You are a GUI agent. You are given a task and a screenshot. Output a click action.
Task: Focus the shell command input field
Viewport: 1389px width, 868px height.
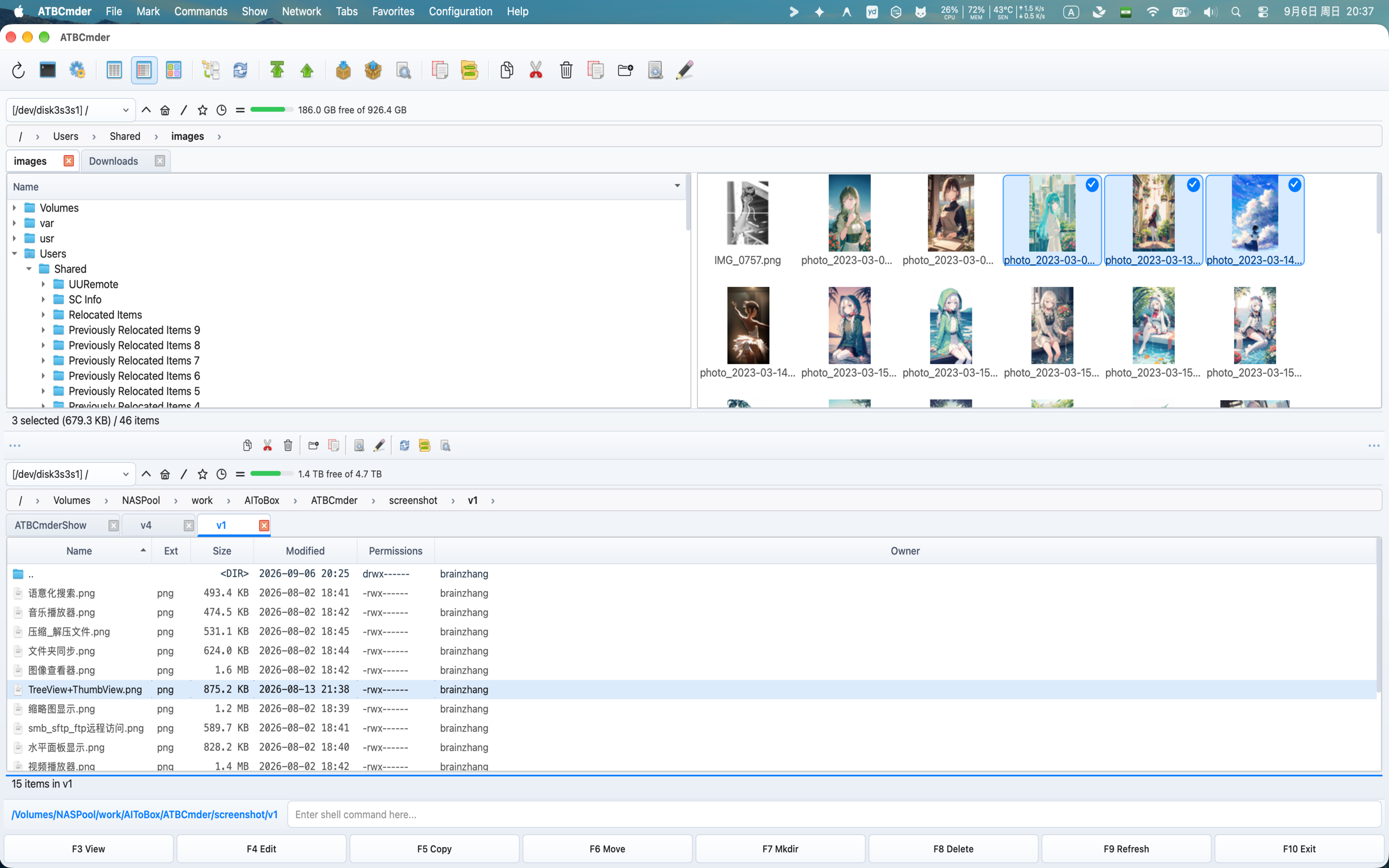point(834,814)
